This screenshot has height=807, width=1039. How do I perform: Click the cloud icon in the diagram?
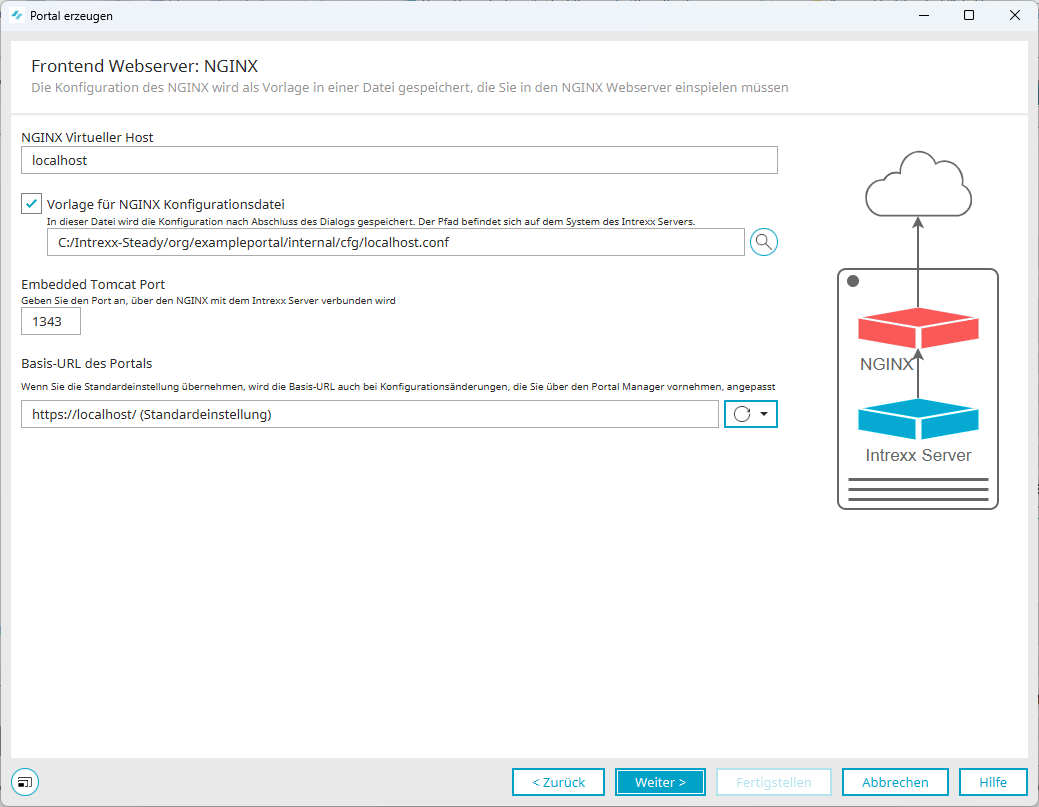tap(918, 185)
